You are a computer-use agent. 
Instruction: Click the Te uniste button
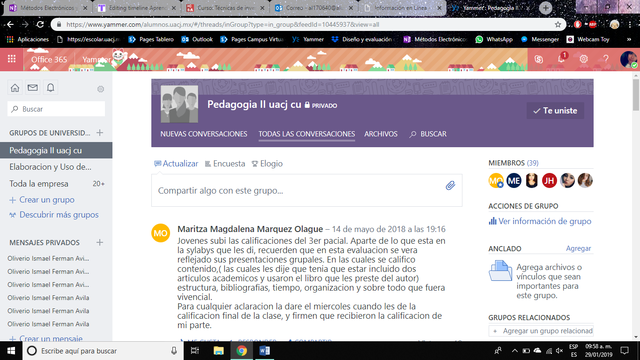pos(555,111)
